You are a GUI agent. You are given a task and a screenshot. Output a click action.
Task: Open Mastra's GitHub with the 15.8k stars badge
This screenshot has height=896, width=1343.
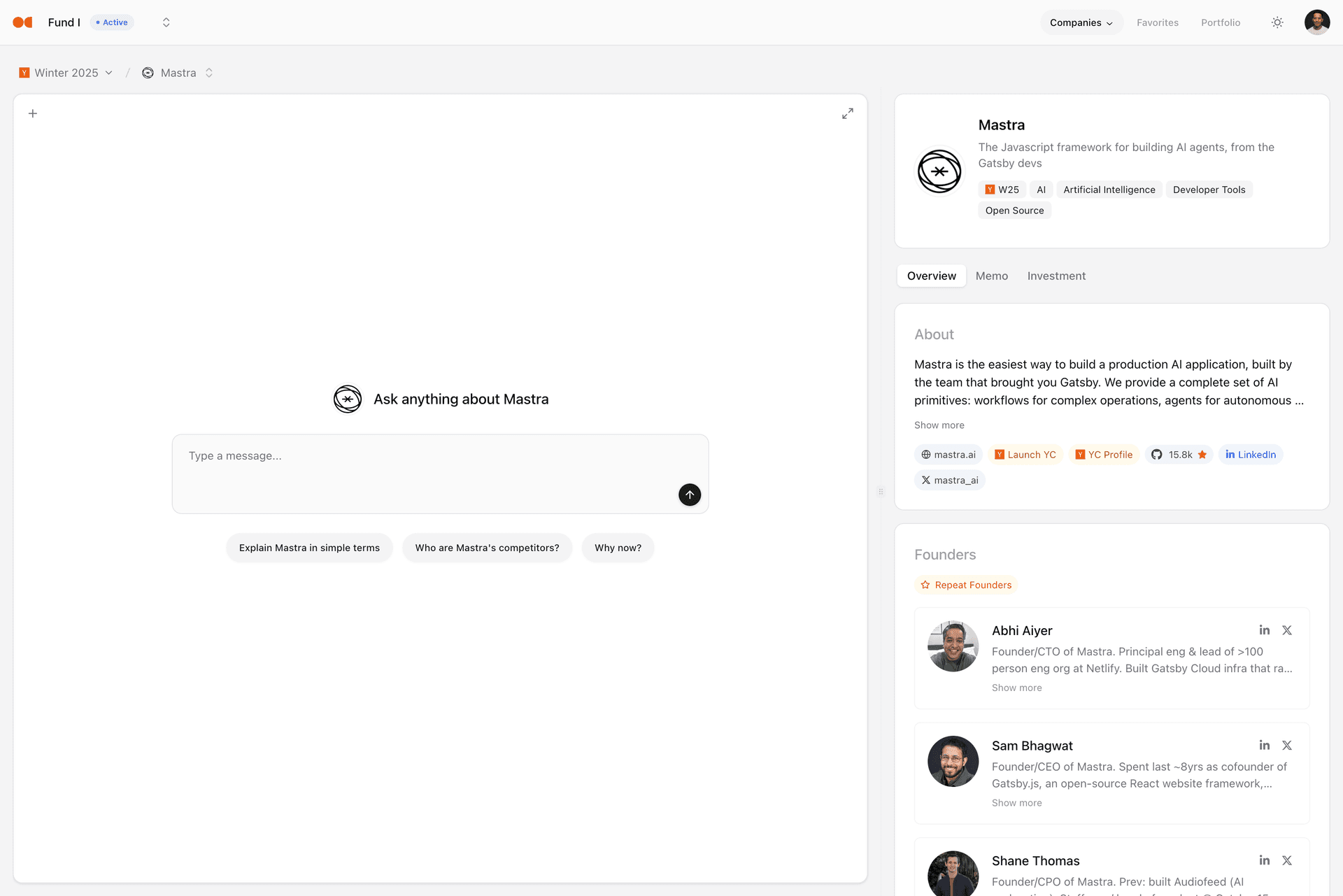pyautogui.click(x=1179, y=454)
